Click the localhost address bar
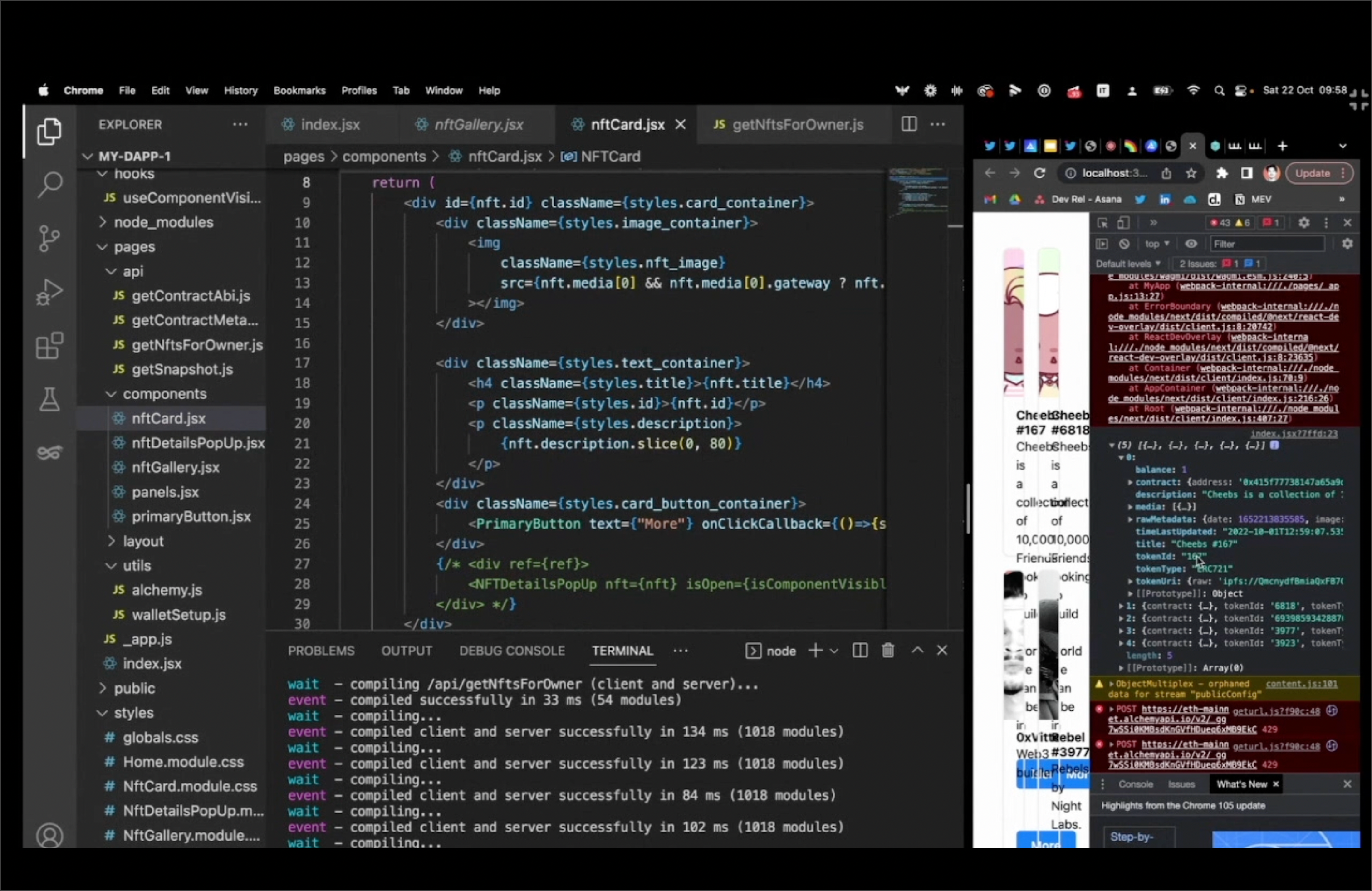Image resolution: width=1372 pixels, height=891 pixels. point(1114,173)
